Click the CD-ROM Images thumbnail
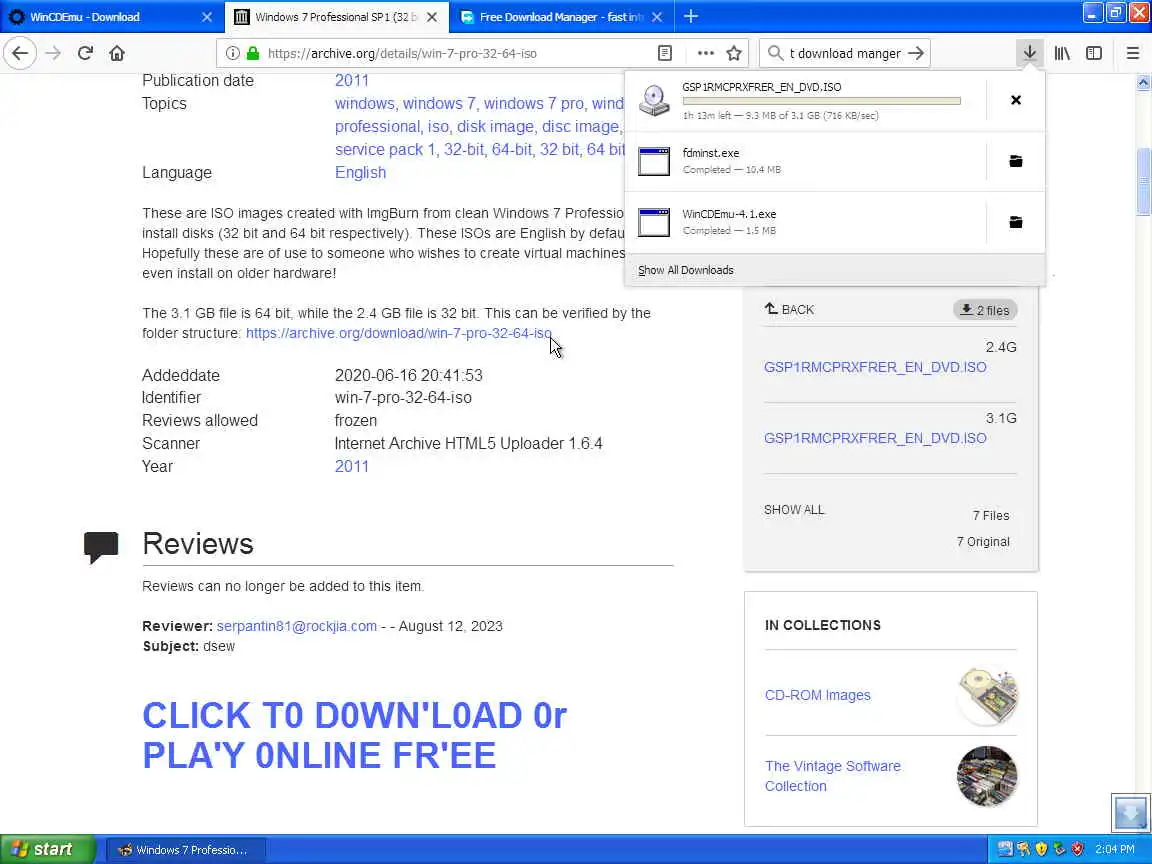Screen dimensions: 1152x864 [987, 696]
